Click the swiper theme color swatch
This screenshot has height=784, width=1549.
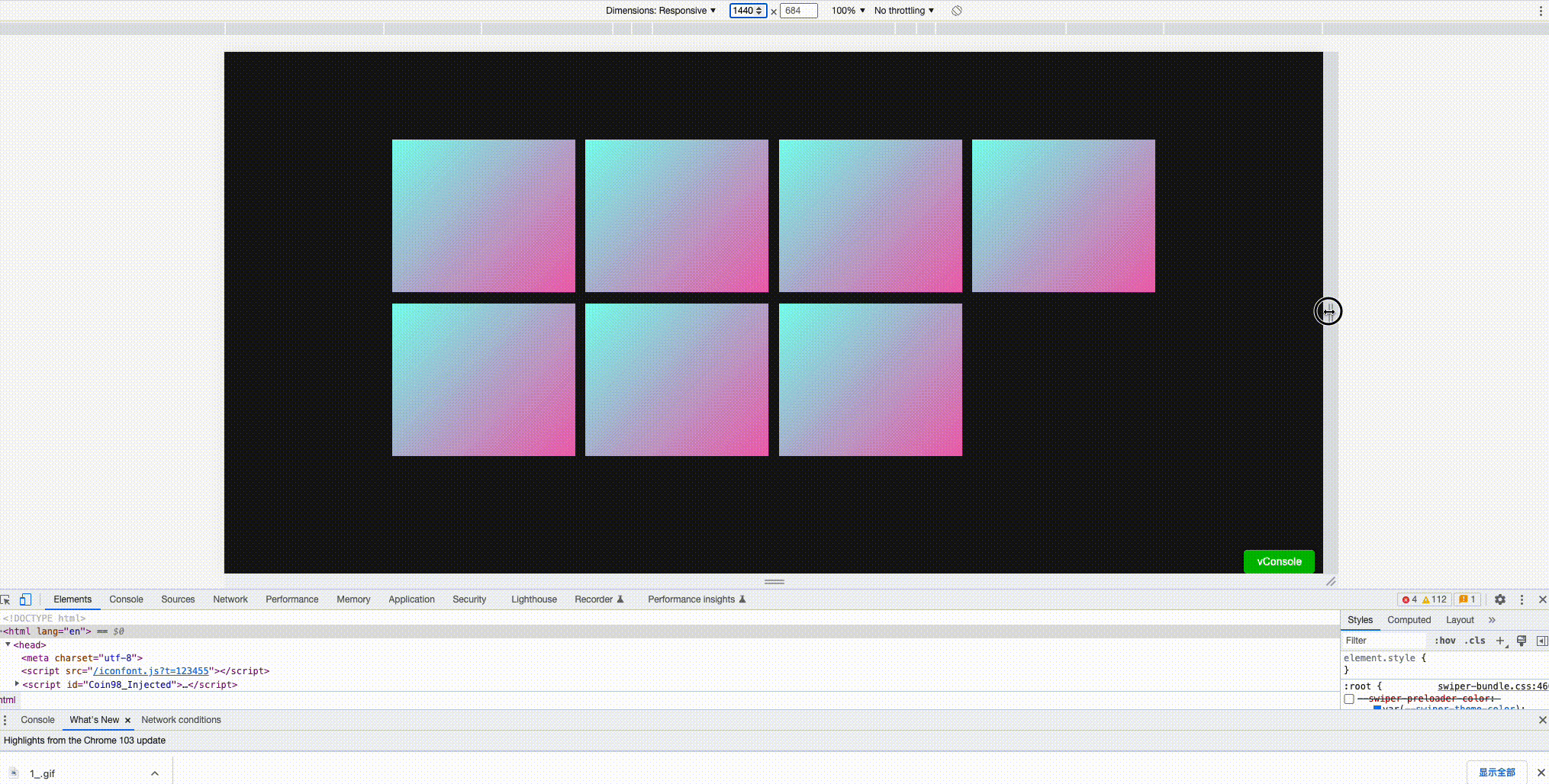click(x=1377, y=708)
